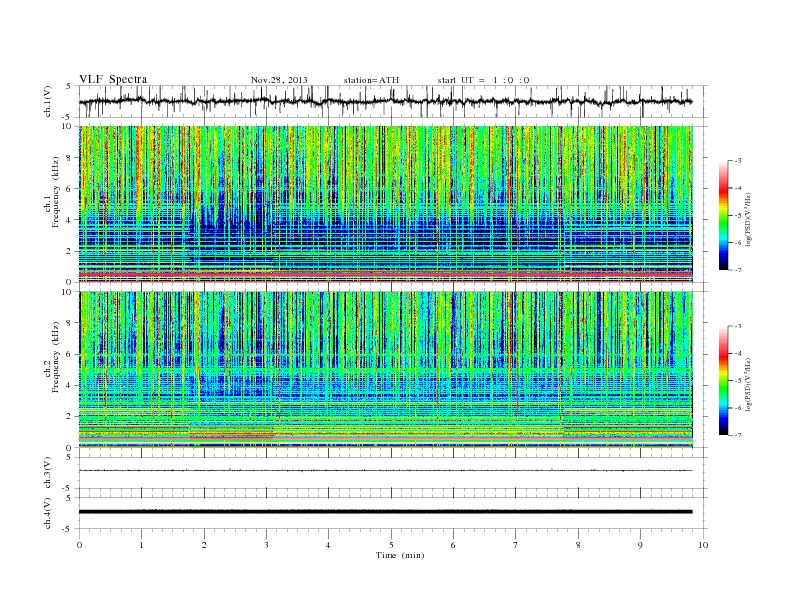
Task: Click the "10" label on the time axis
Action: tap(703, 545)
